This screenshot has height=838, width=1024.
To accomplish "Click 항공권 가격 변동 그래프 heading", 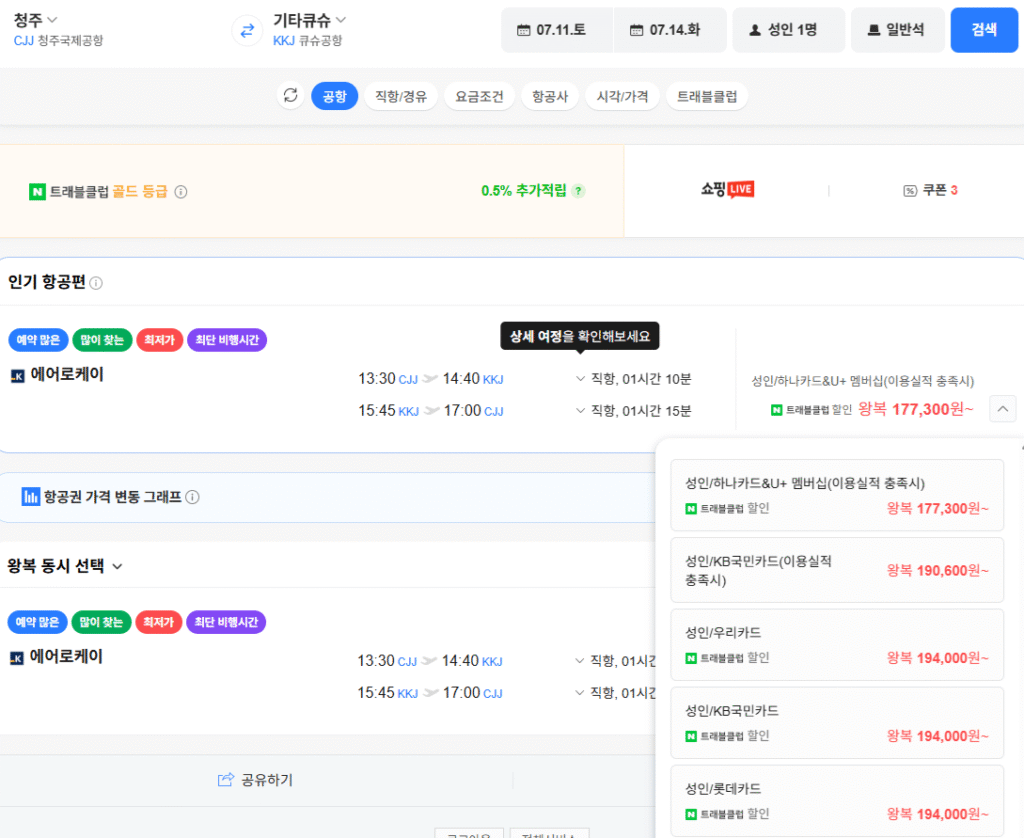I will click(112, 497).
